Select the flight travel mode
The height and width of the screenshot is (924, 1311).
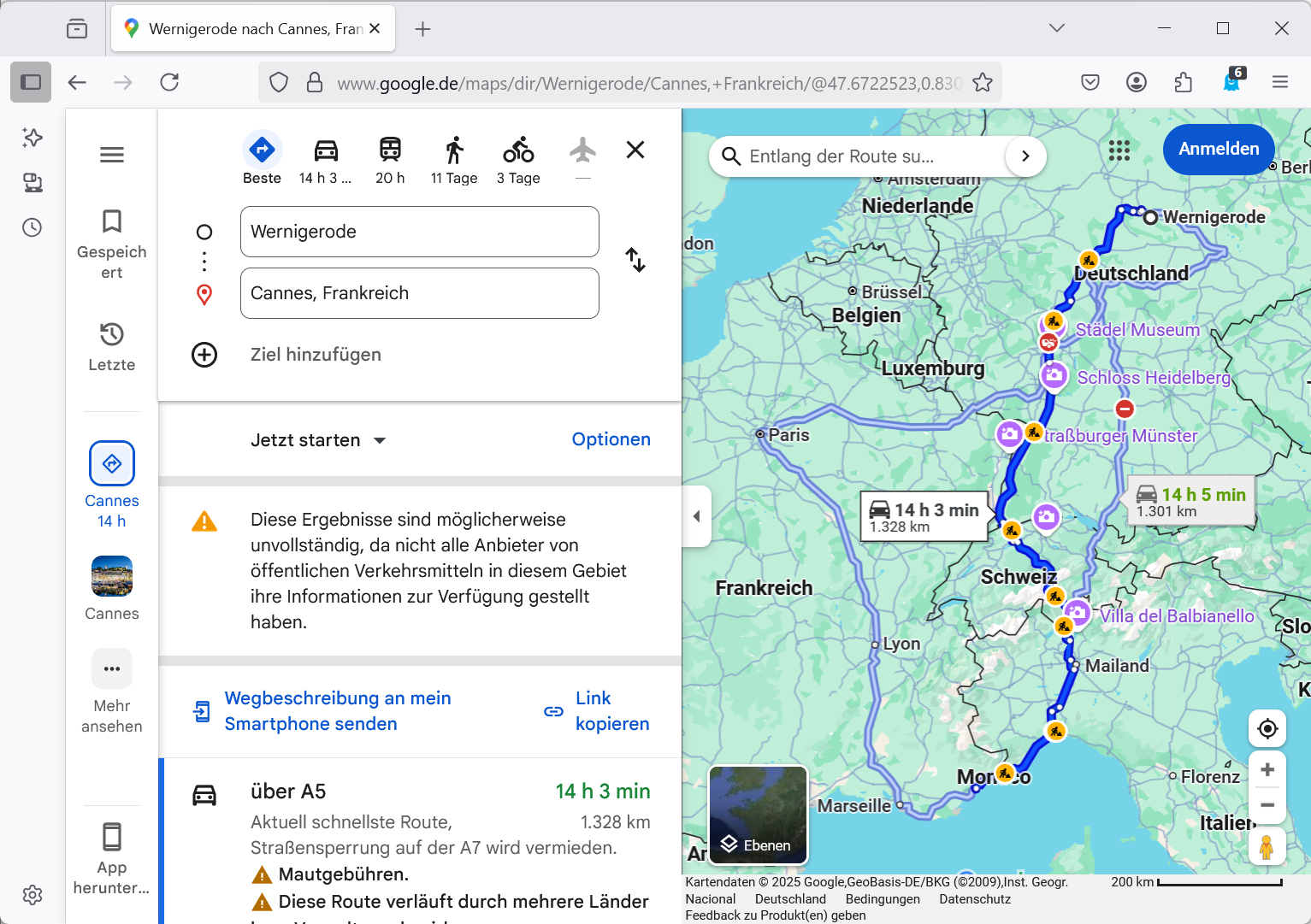coord(582,150)
